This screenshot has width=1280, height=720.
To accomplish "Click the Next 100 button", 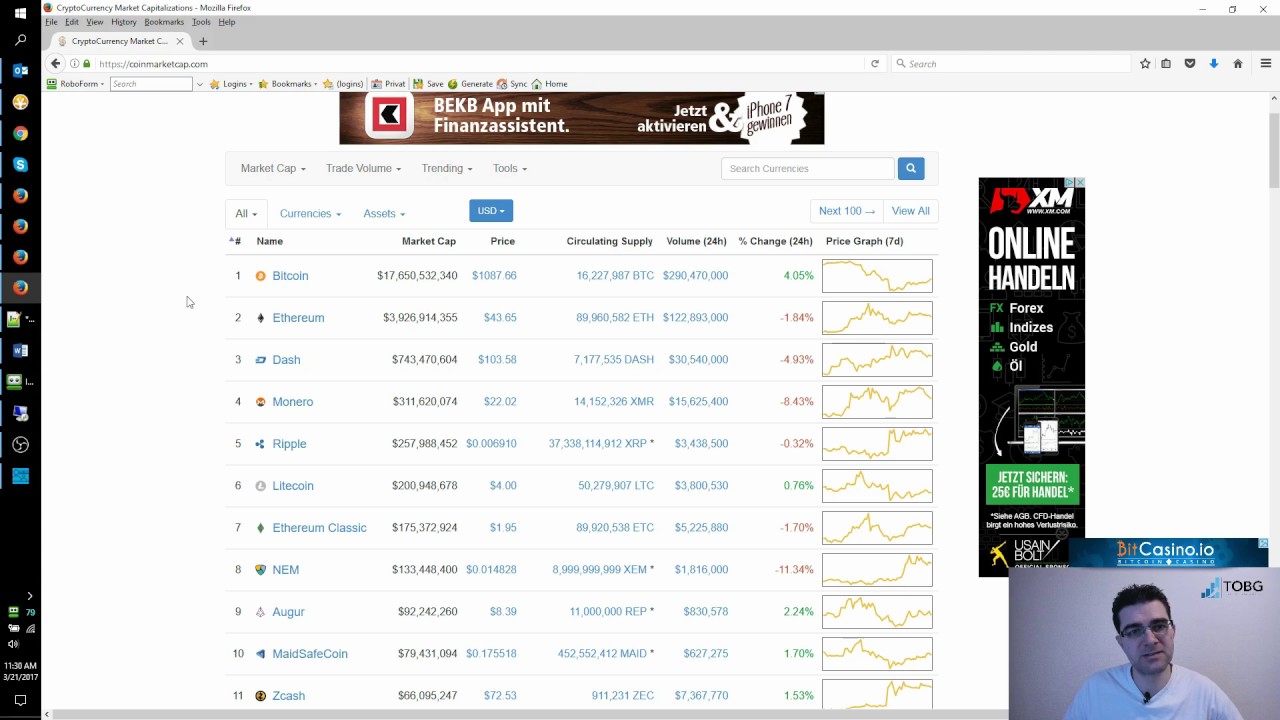I will 847,211.
